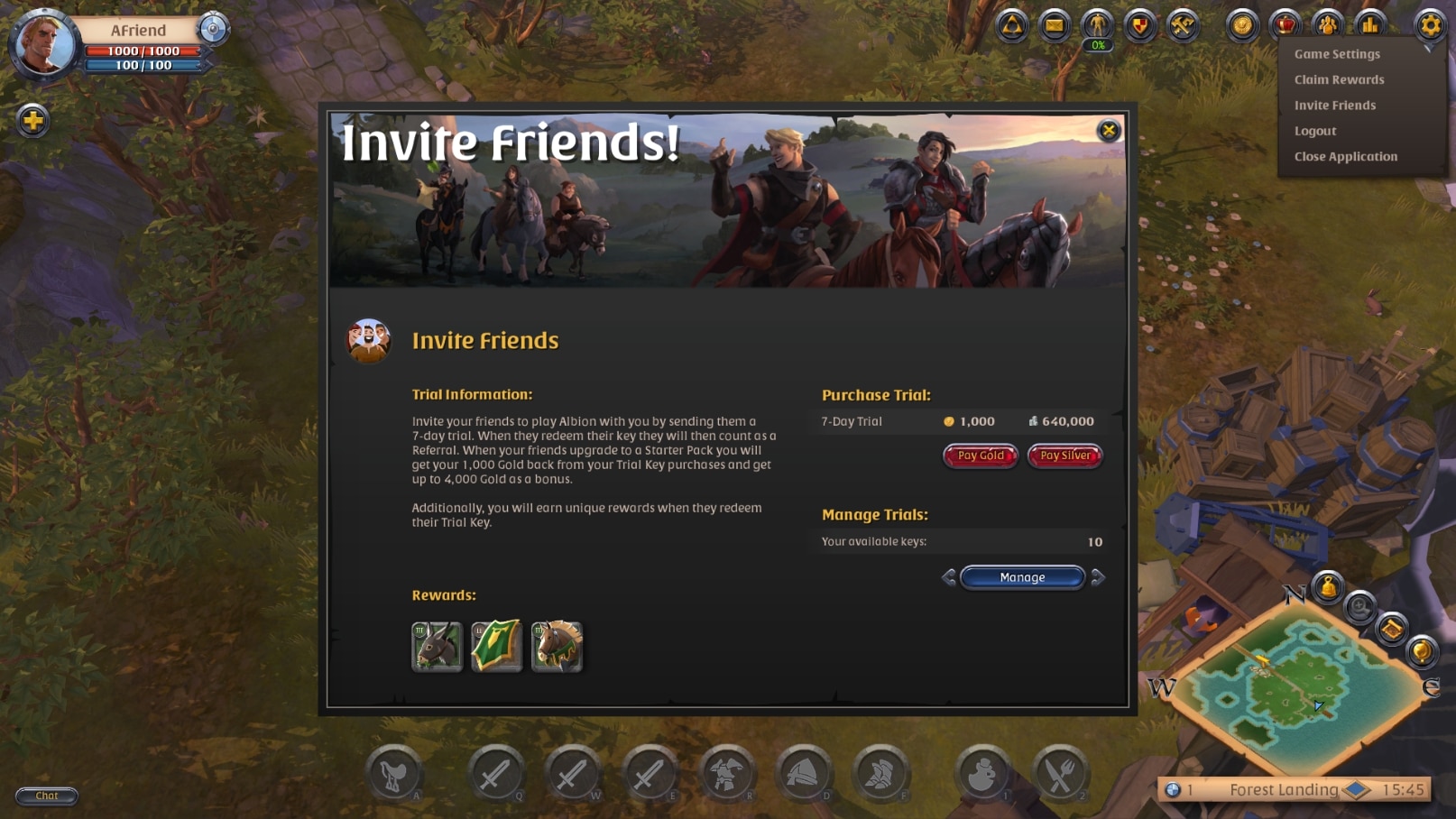Open the crafting hammer tools icon
This screenshot has width=1456, height=819.
(x=1182, y=26)
